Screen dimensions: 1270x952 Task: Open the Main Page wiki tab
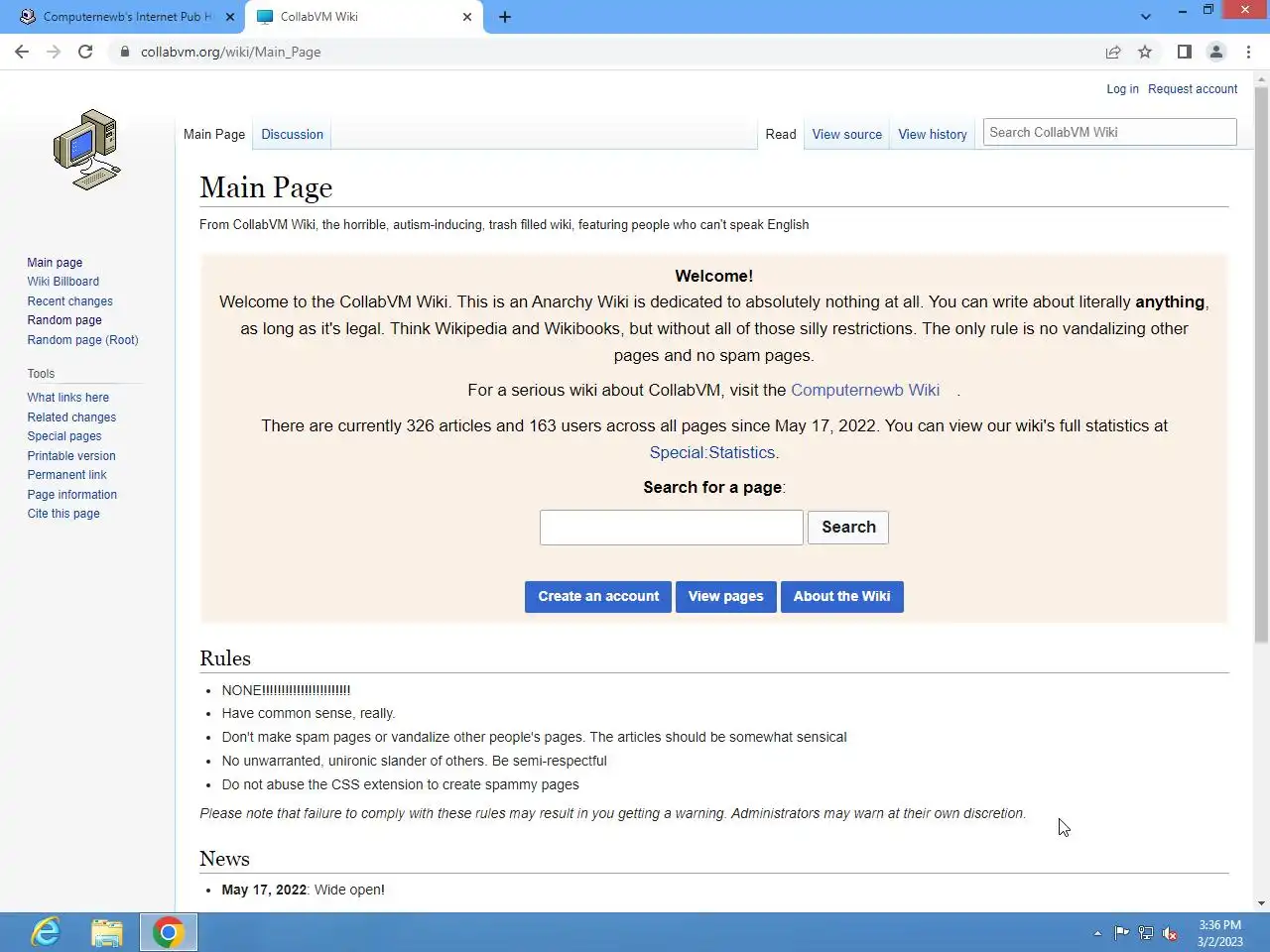214,134
